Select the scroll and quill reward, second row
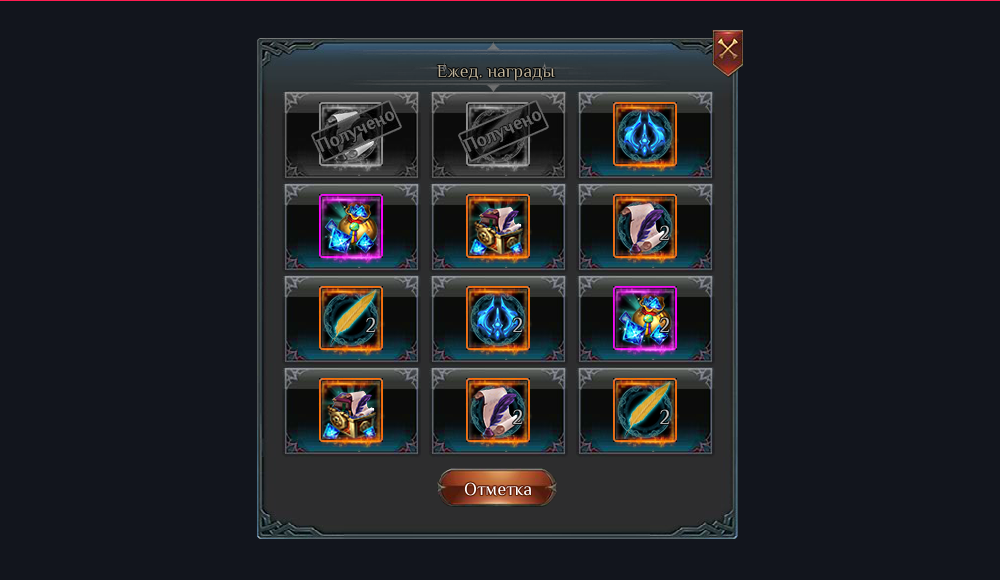The width and height of the screenshot is (1000, 580). coord(645,227)
